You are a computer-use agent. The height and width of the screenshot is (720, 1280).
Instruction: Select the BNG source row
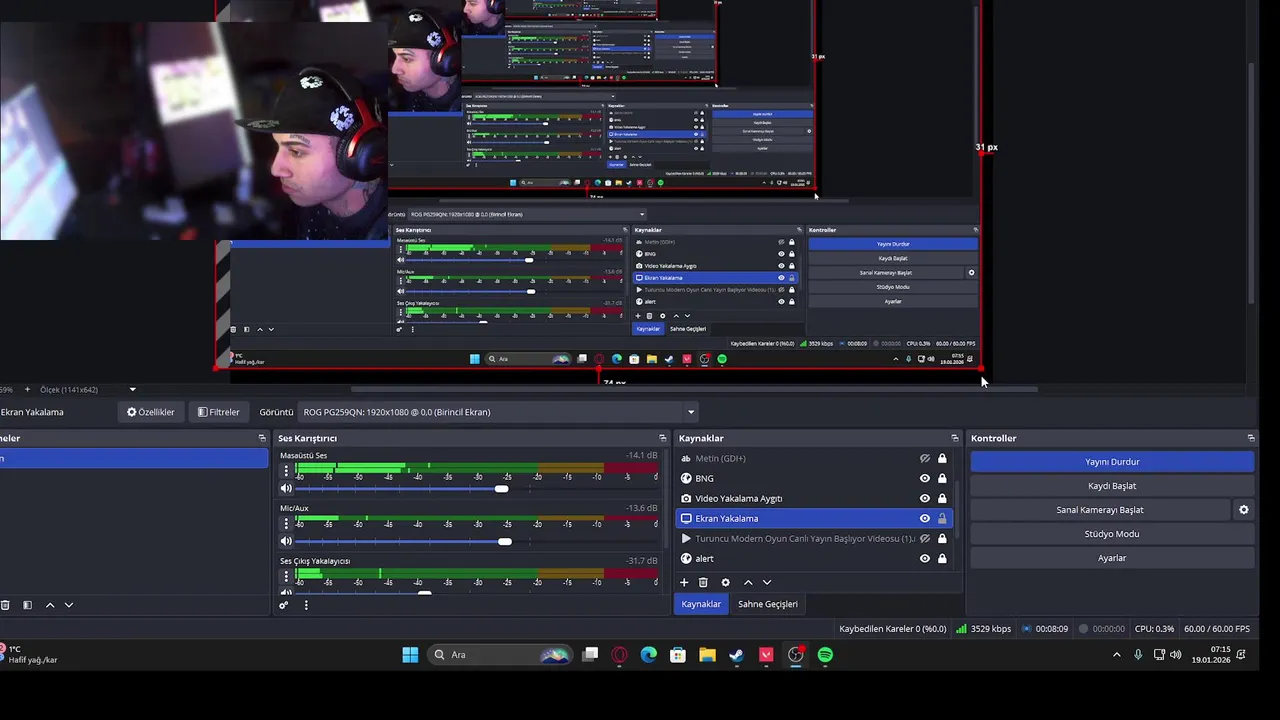point(814,478)
